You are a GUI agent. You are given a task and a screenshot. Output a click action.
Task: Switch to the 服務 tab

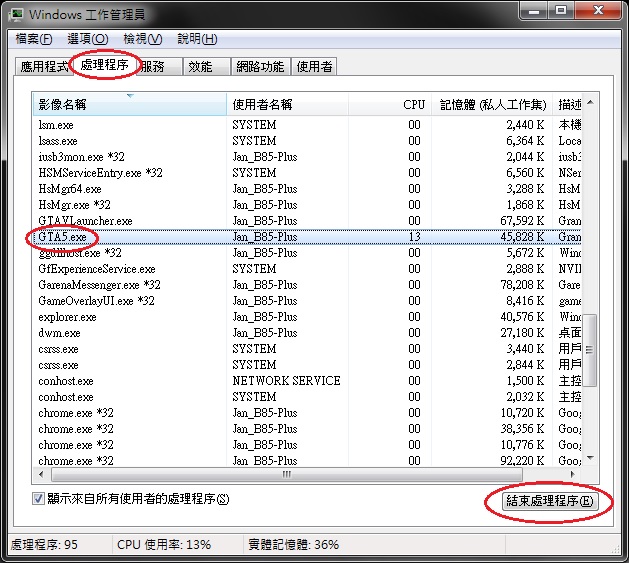click(153, 67)
